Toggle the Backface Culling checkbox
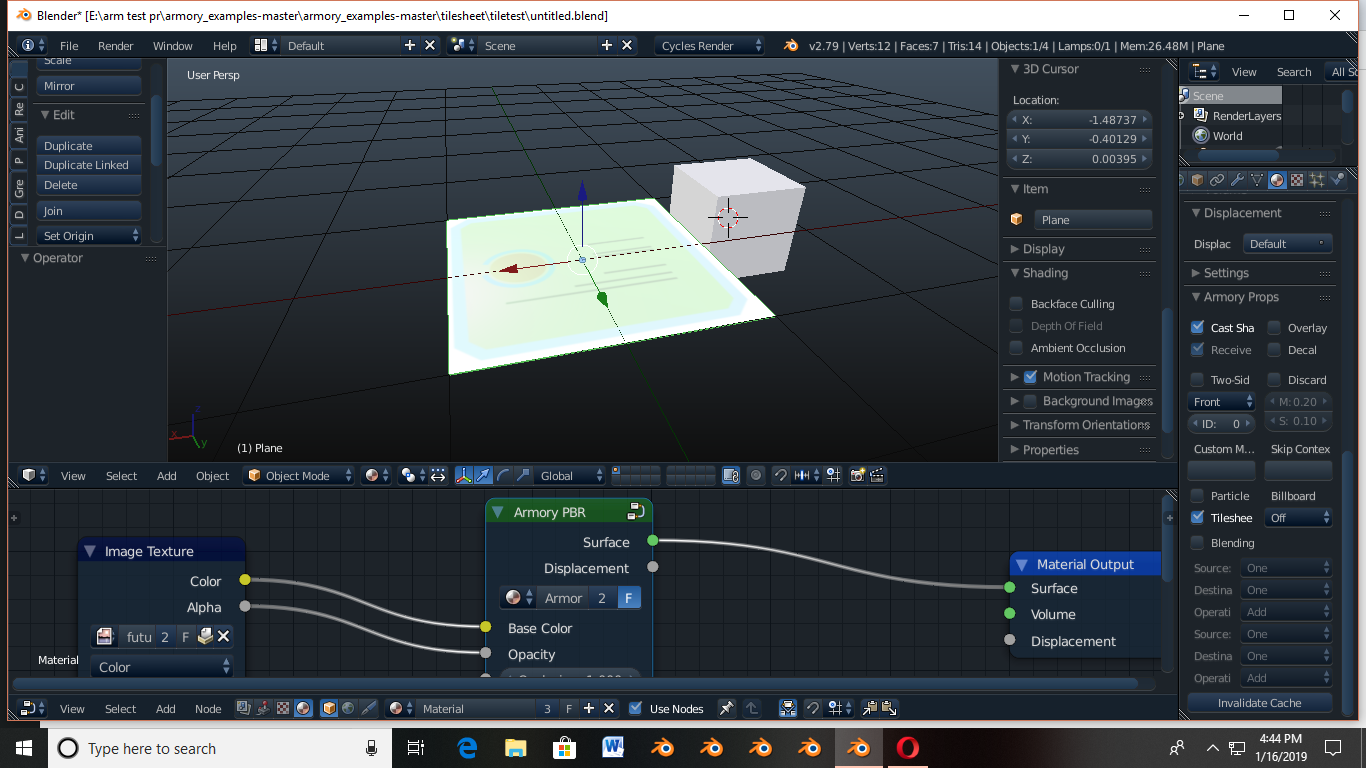This screenshot has height=768, width=1366. [x=1017, y=304]
